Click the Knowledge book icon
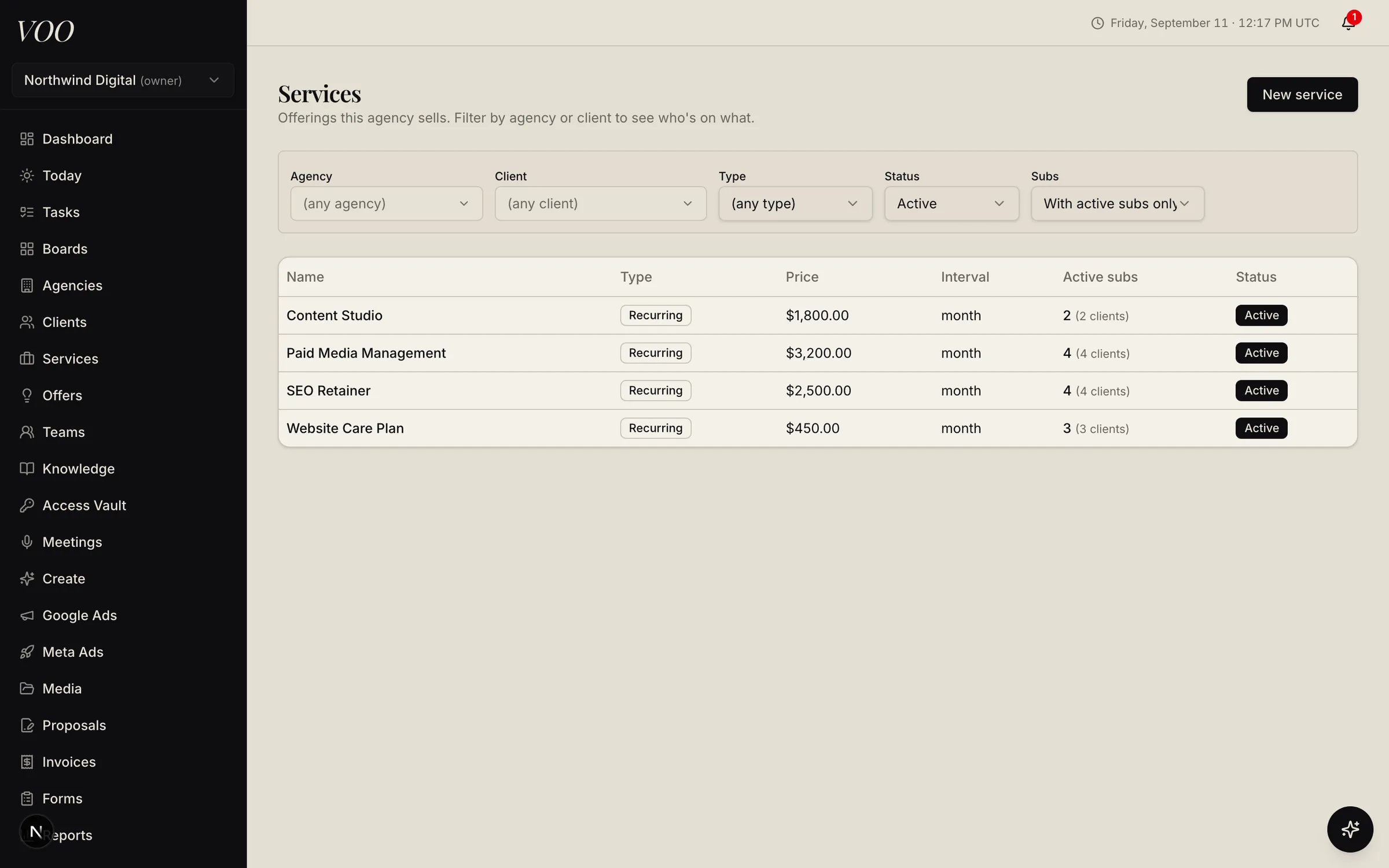This screenshot has width=1389, height=868. click(x=27, y=469)
